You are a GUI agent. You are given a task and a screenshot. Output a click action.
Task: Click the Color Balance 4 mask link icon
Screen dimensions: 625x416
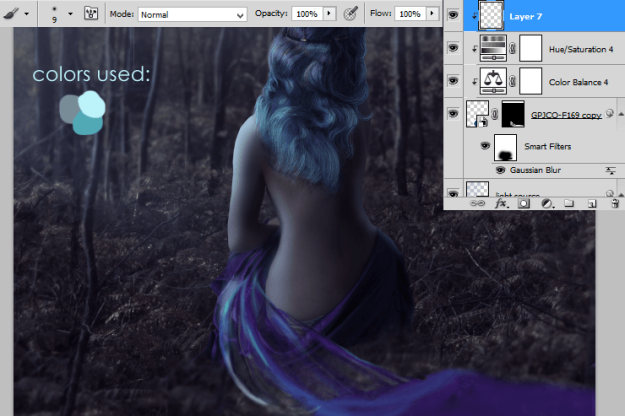[513, 81]
